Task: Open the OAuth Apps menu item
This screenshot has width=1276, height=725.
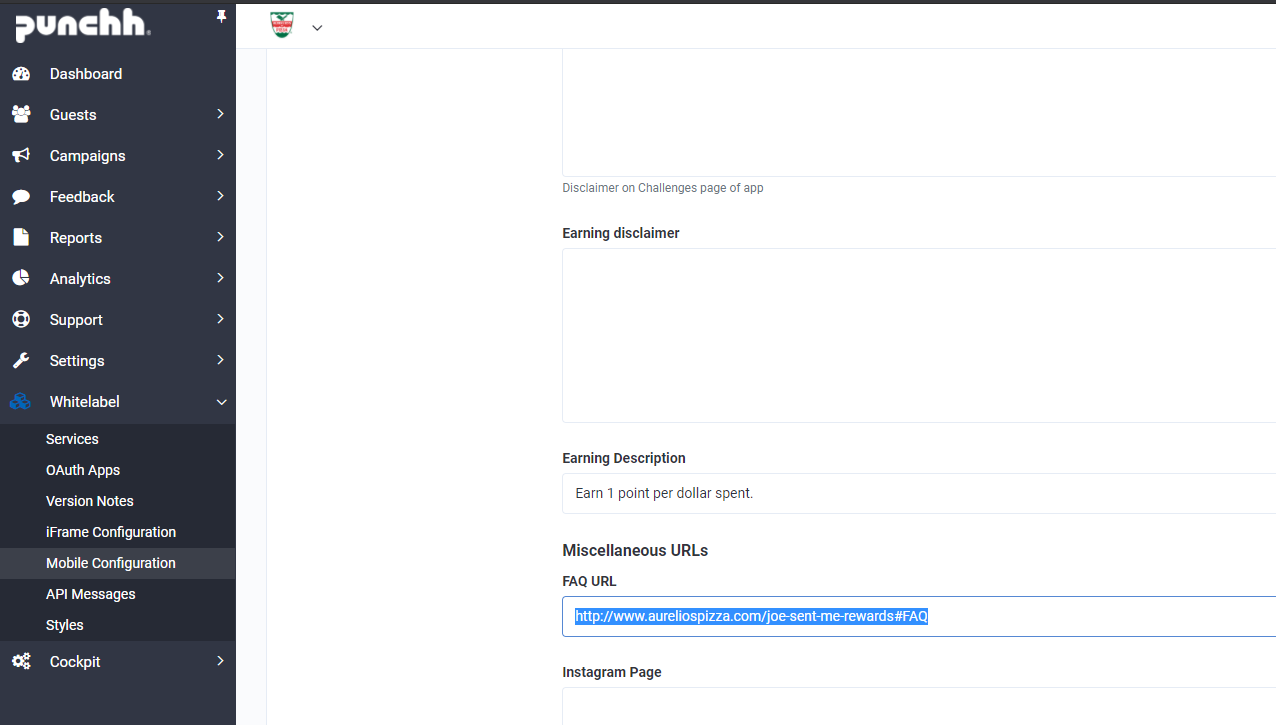Action: point(83,470)
